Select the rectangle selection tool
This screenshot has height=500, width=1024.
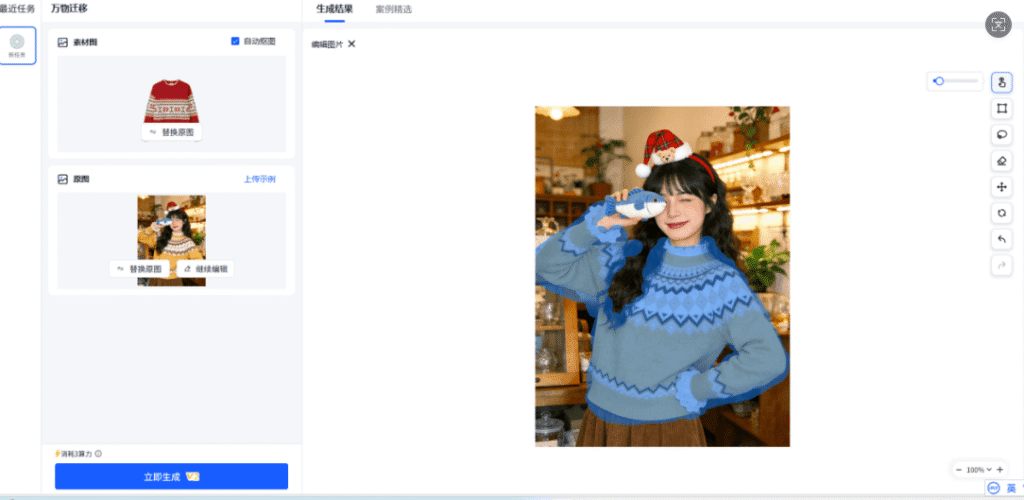[1001, 108]
